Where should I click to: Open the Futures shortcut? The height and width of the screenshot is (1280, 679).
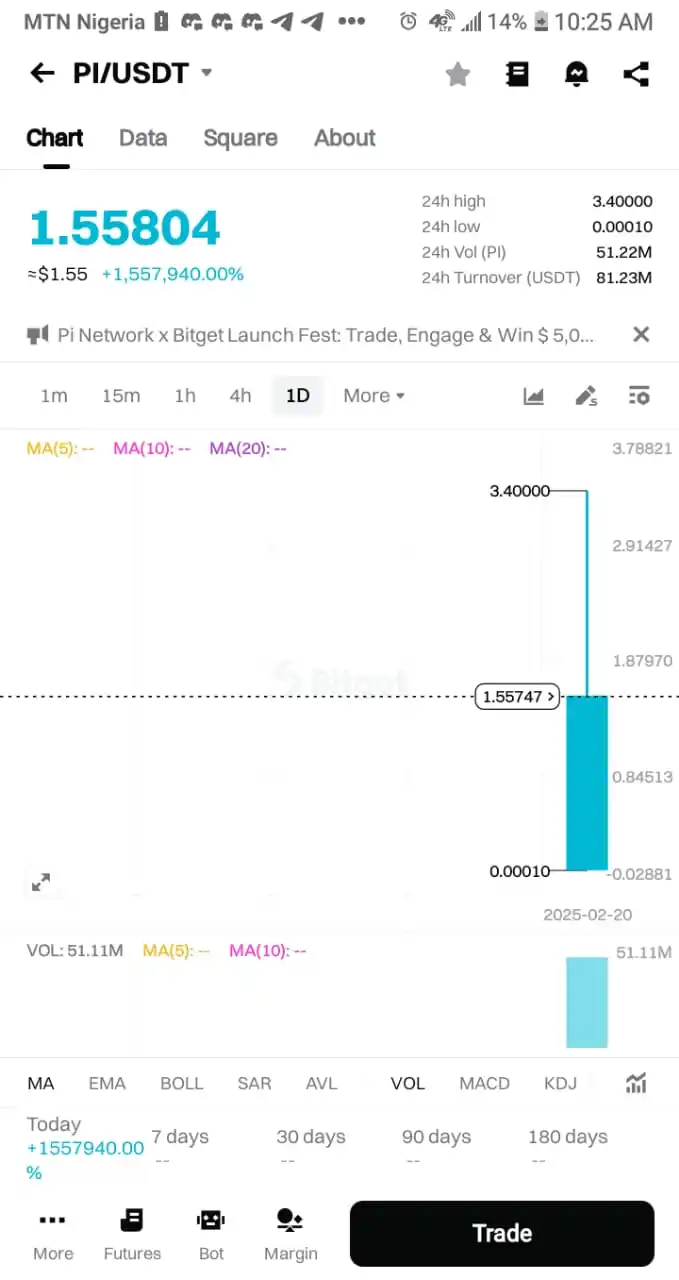point(132,1235)
